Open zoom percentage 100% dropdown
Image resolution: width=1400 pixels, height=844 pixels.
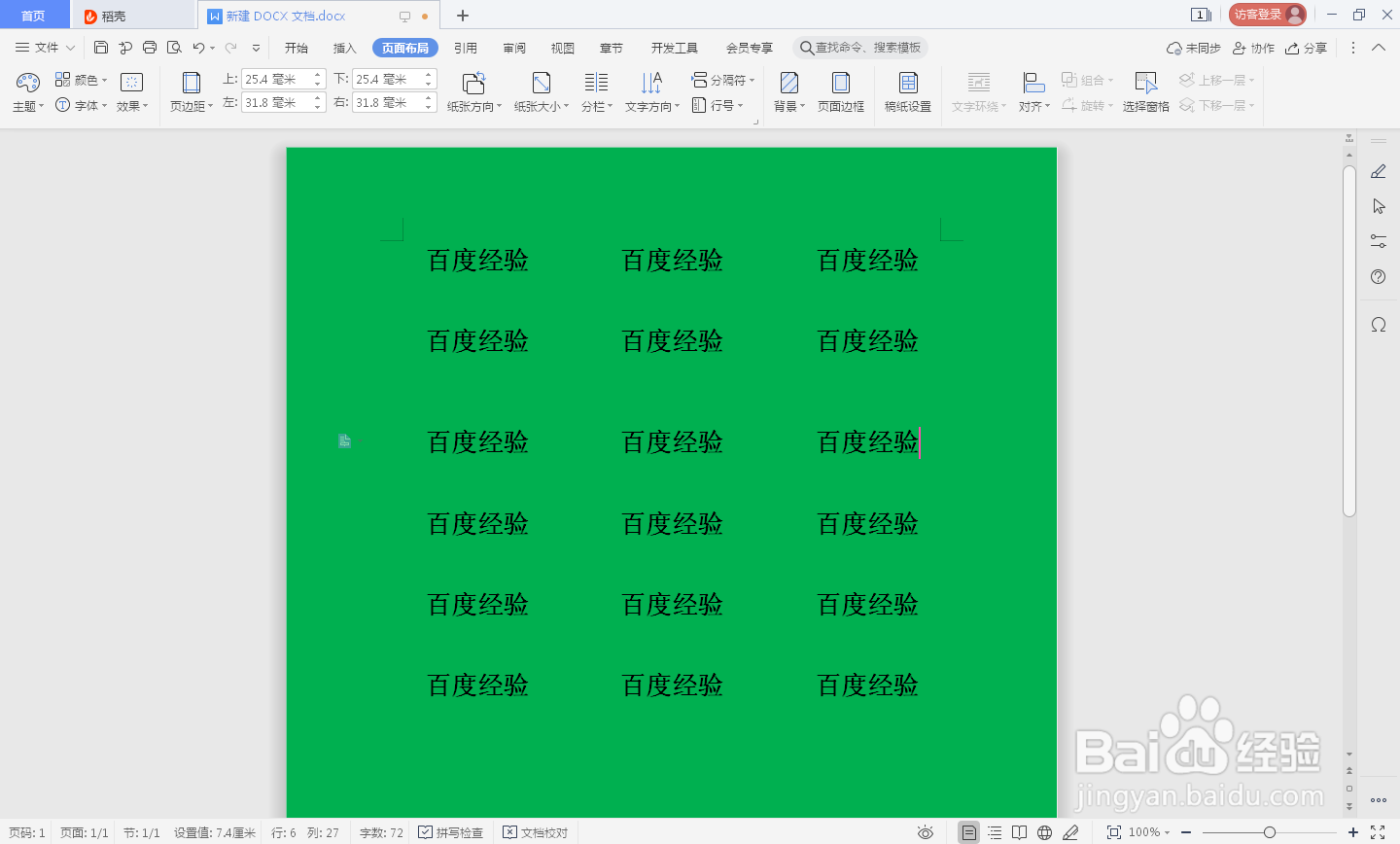1149,832
